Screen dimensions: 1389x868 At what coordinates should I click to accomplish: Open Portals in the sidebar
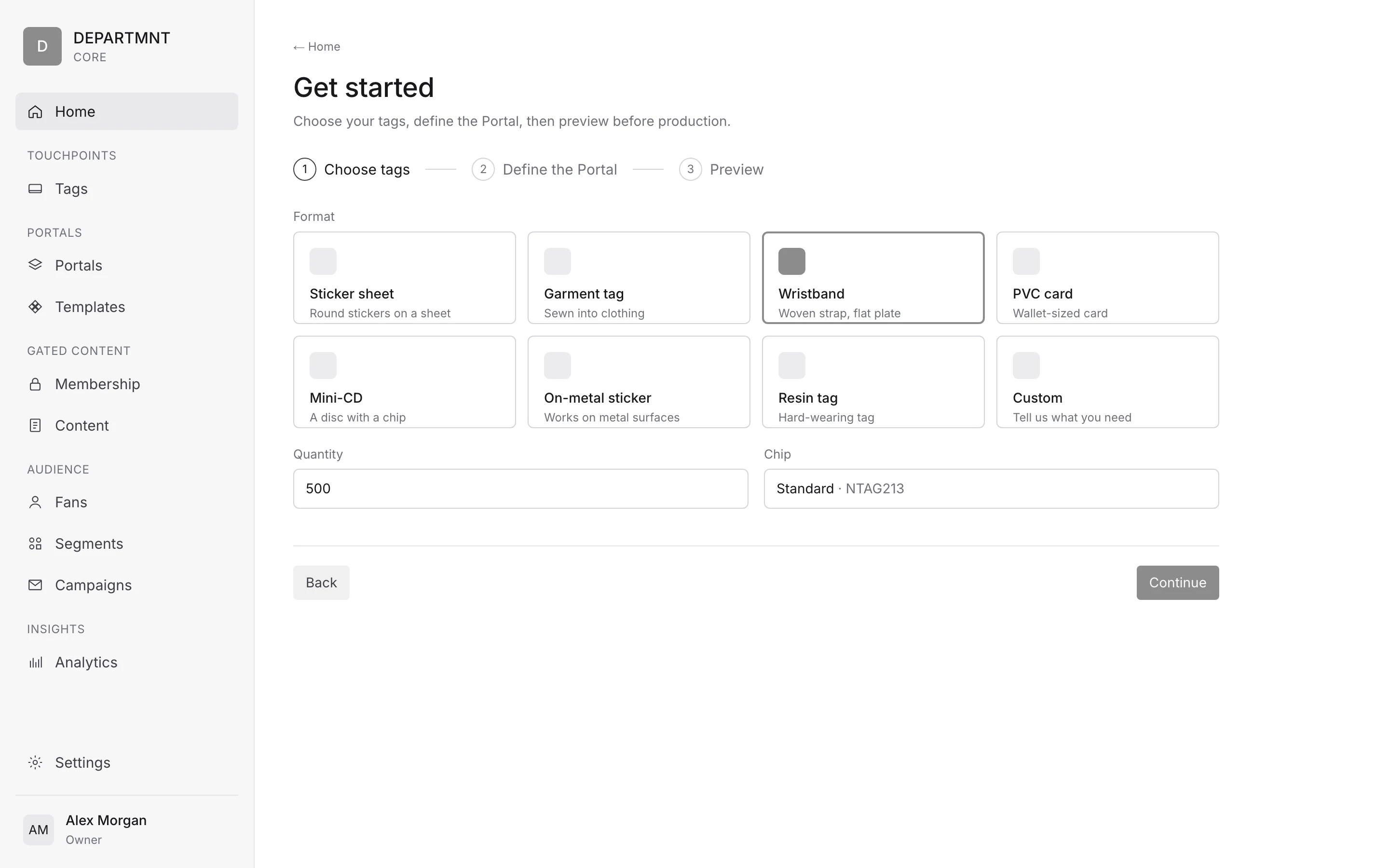127,265
